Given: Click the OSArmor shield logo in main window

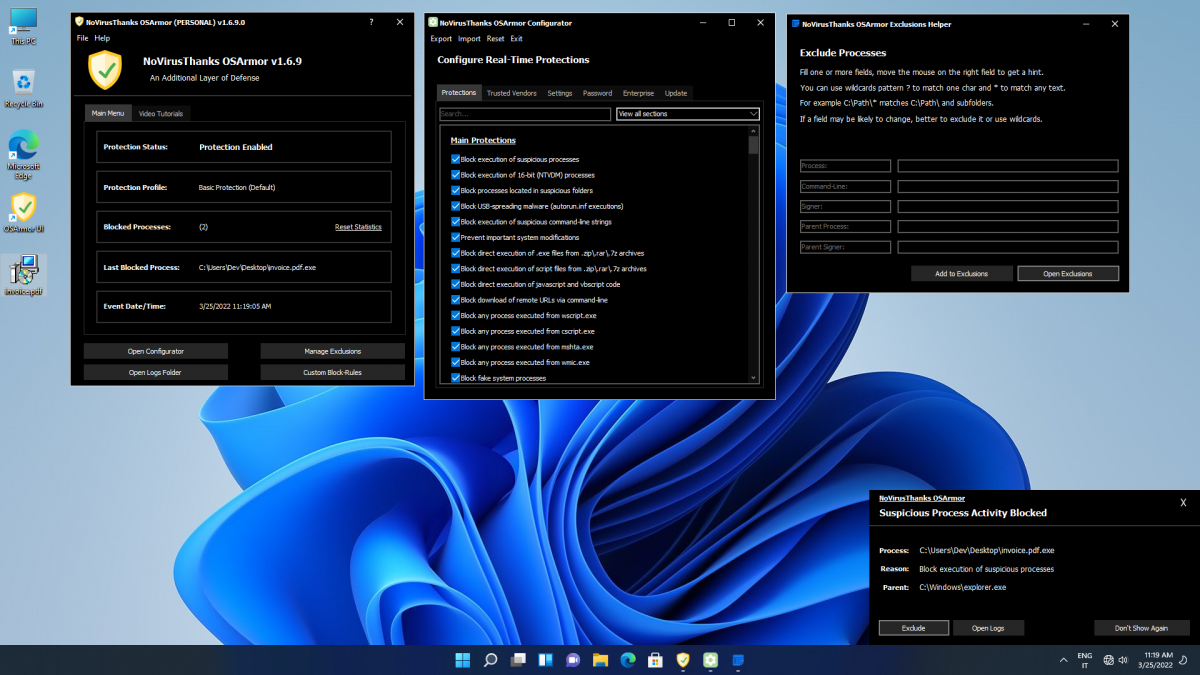Looking at the screenshot, I should coord(105,70).
